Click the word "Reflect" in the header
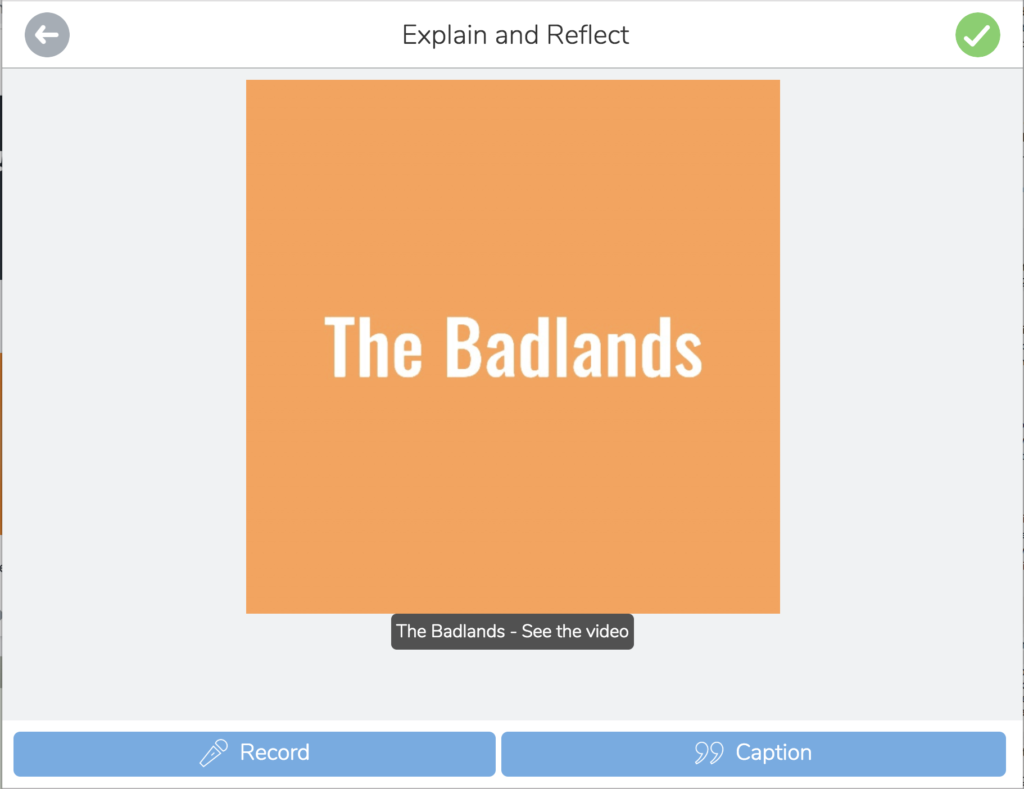Viewport: 1024px width, 789px height. click(x=588, y=35)
